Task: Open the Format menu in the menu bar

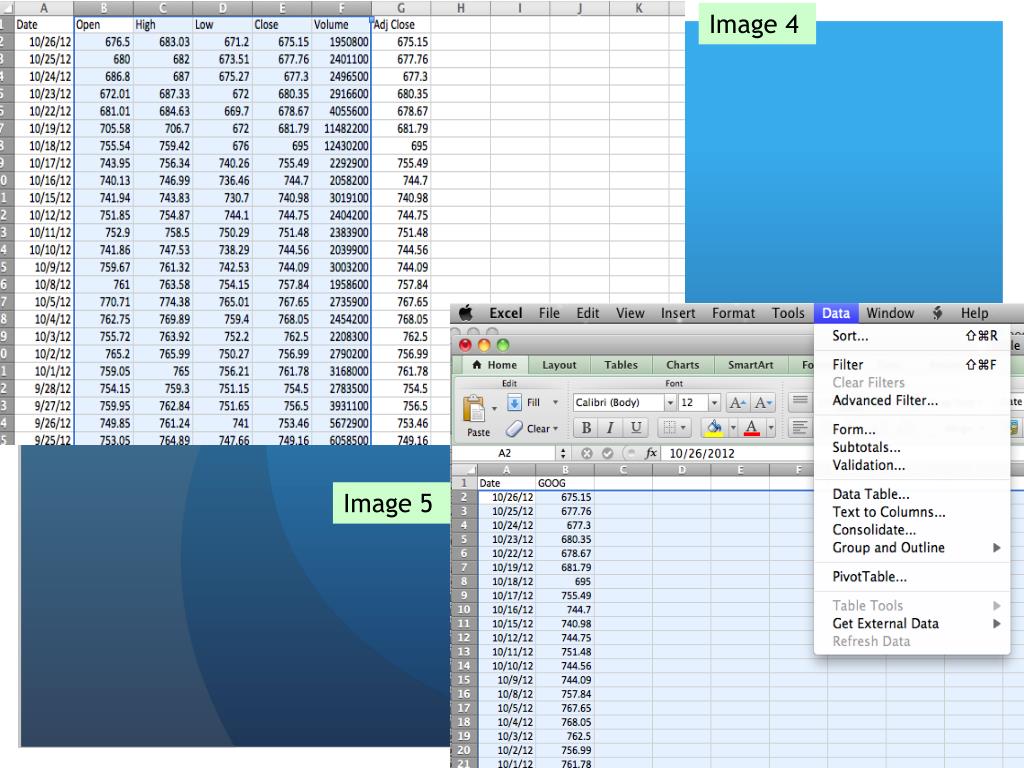Action: pos(733,313)
